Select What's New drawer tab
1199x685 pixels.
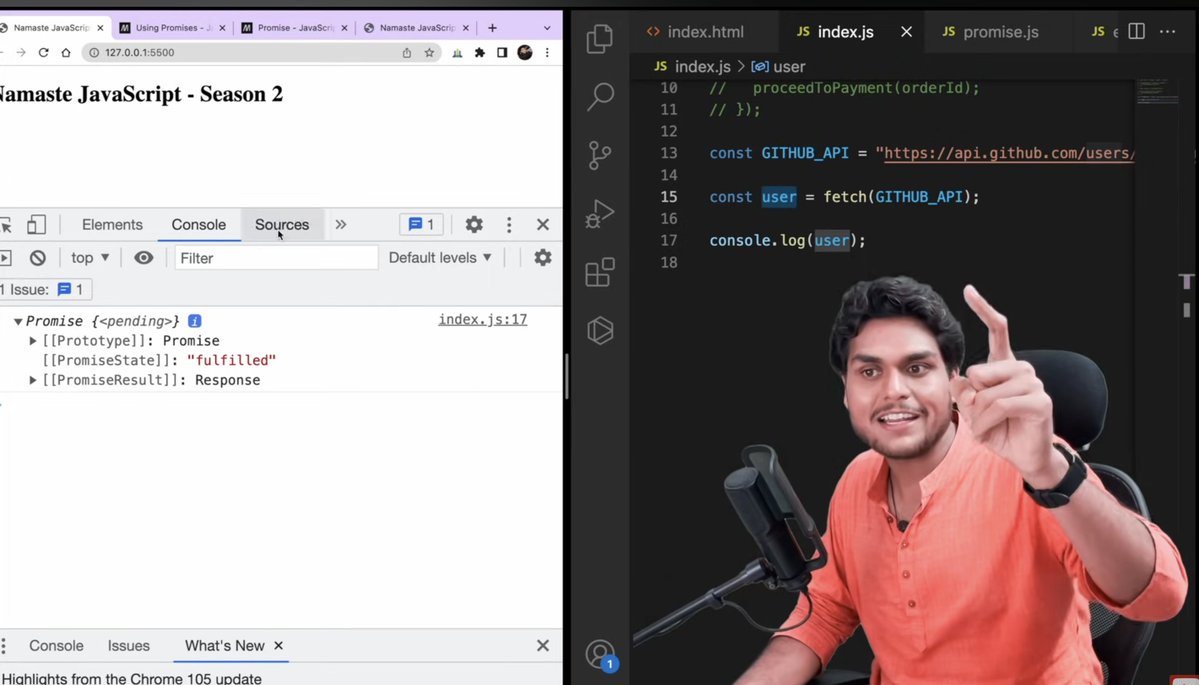pyautogui.click(x=225, y=646)
